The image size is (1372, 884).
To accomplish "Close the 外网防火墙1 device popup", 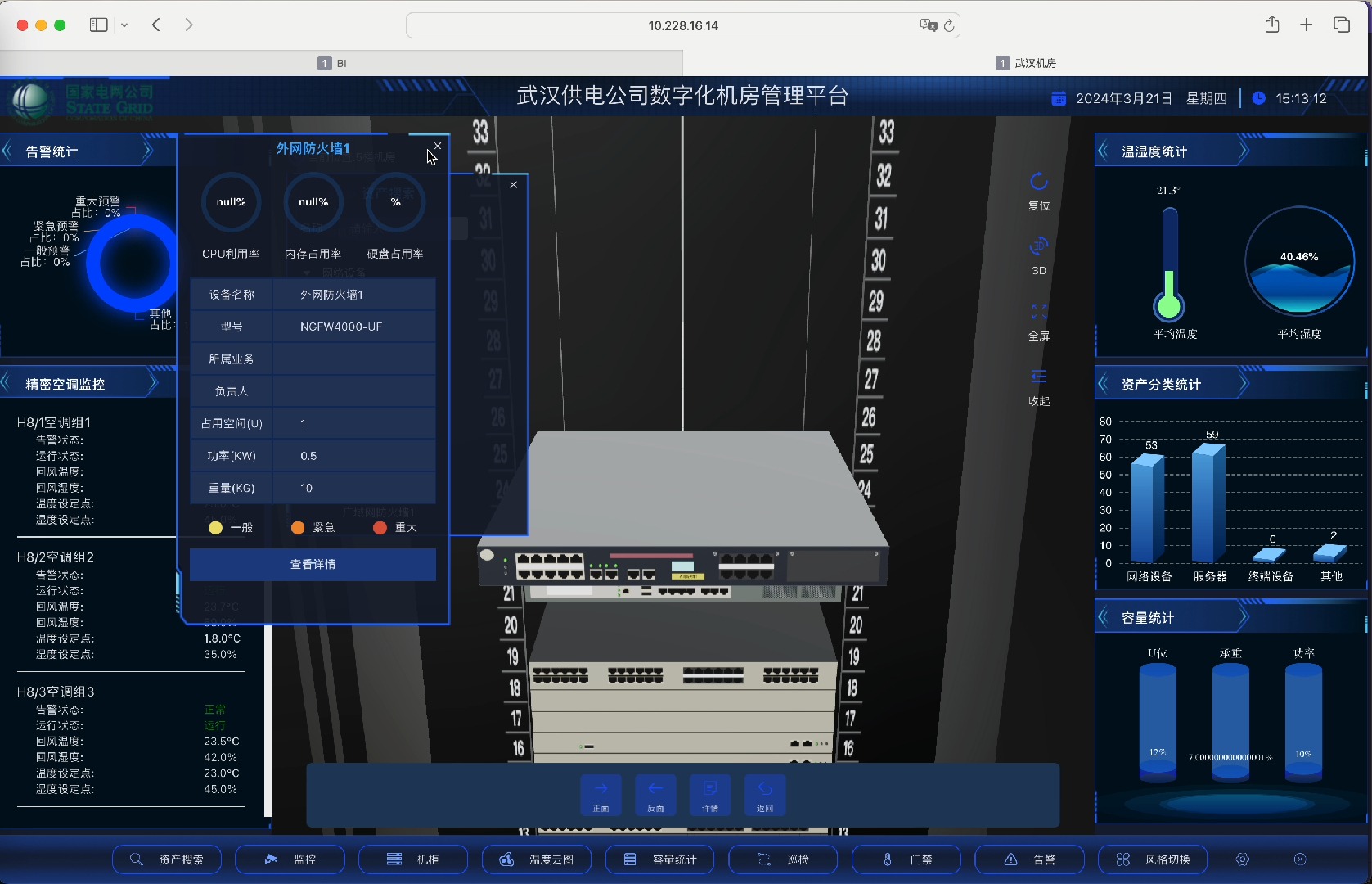I will (x=438, y=146).
